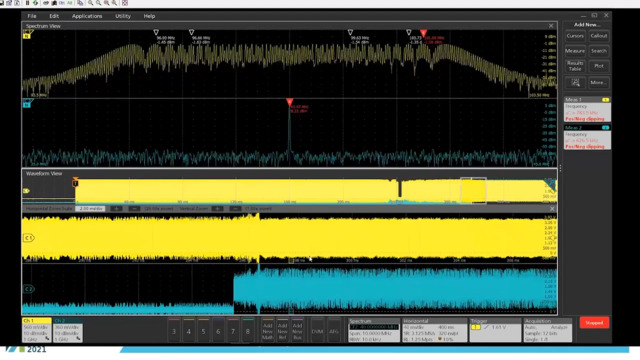This screenshot has height=360, width=640.
Task: Click Add New Math
Action: (268, 331)
